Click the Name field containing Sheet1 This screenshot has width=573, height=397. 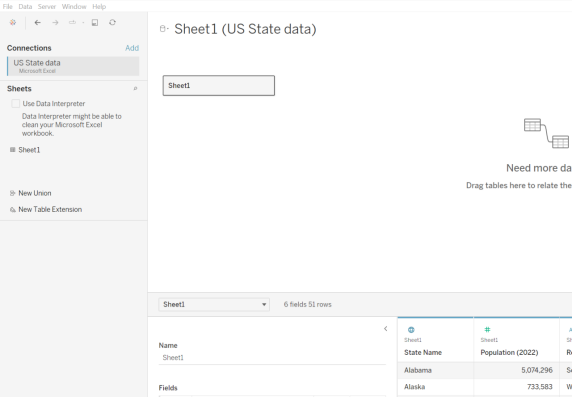[272, 358]
